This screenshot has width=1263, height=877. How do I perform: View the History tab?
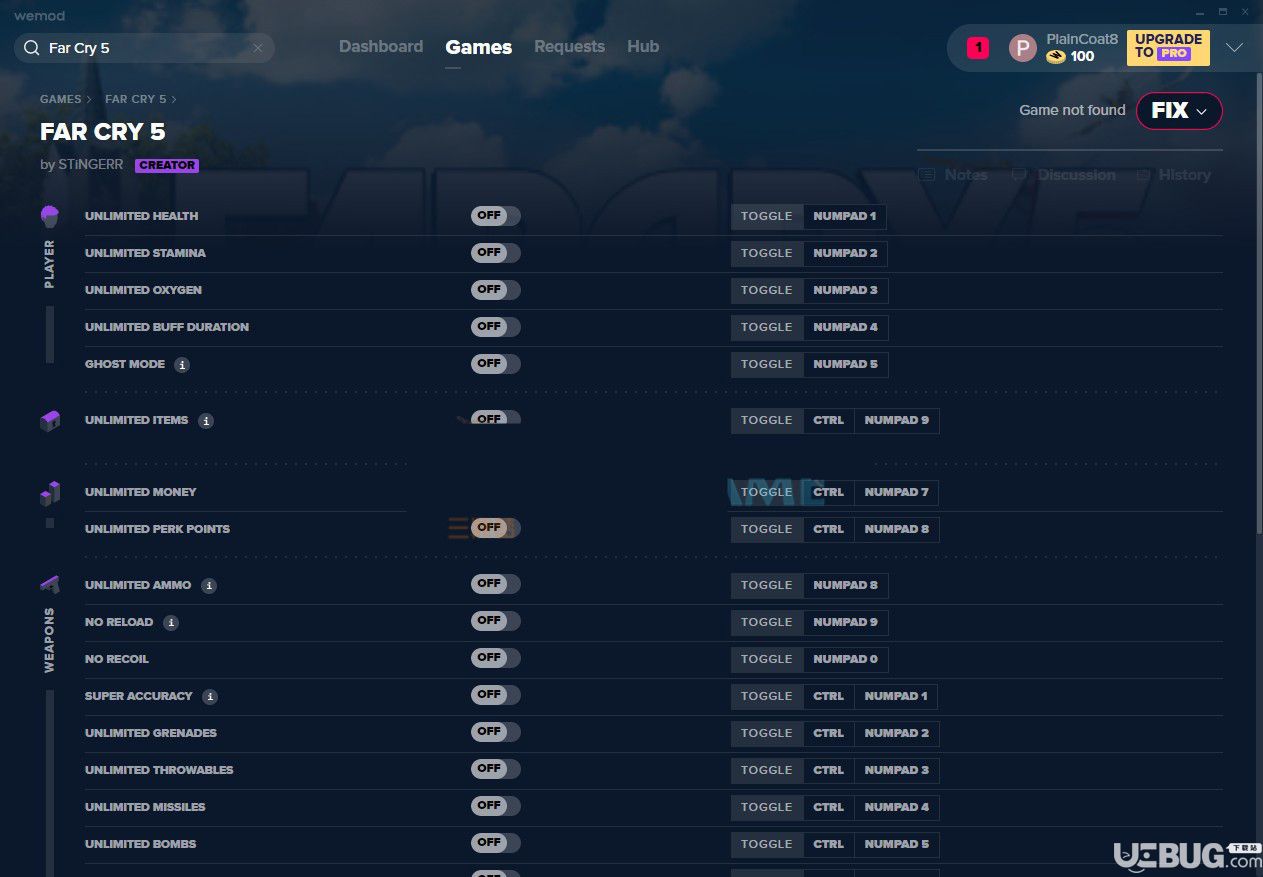[1173, 175]
